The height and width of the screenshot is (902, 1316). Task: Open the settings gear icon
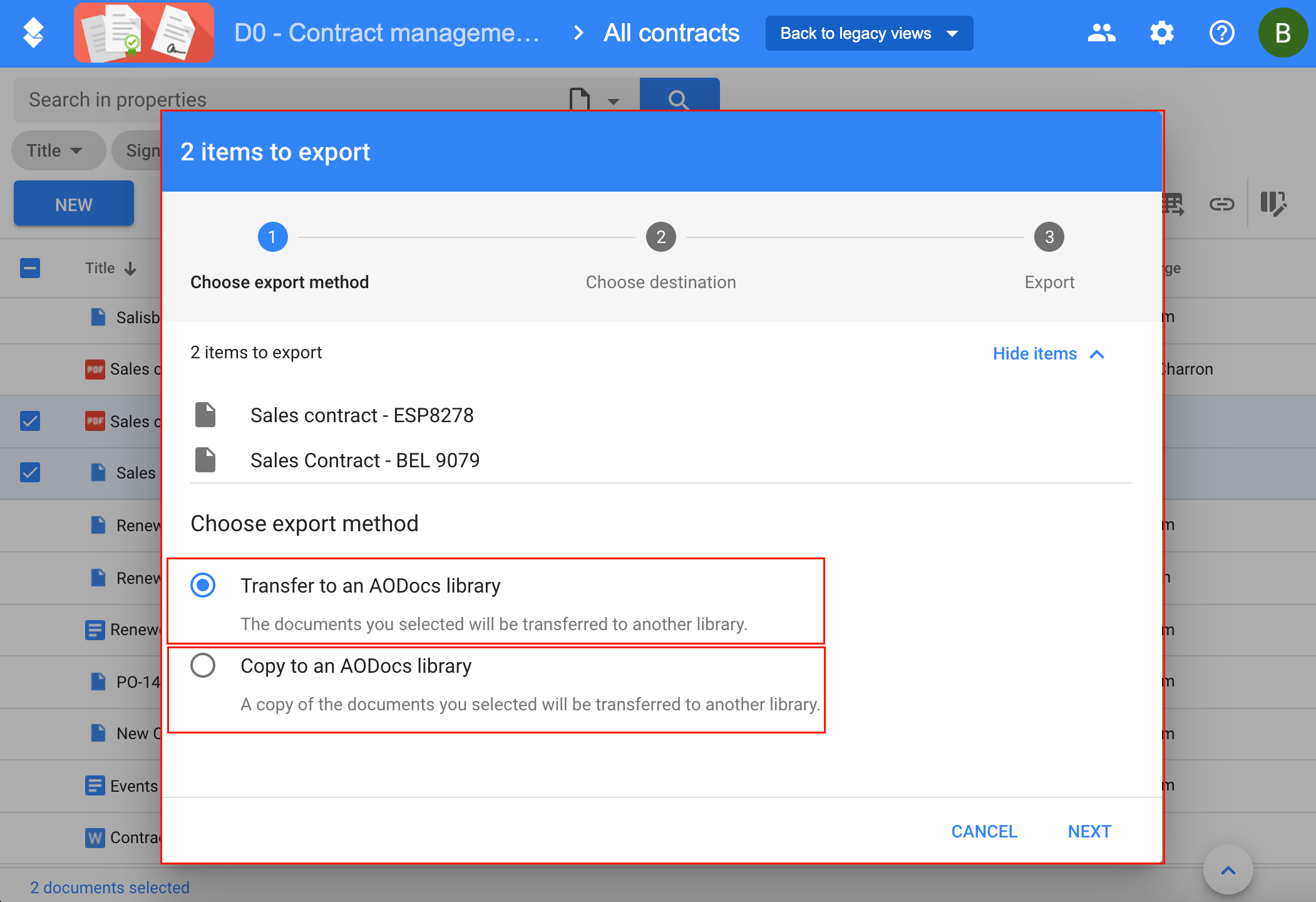1162,33
